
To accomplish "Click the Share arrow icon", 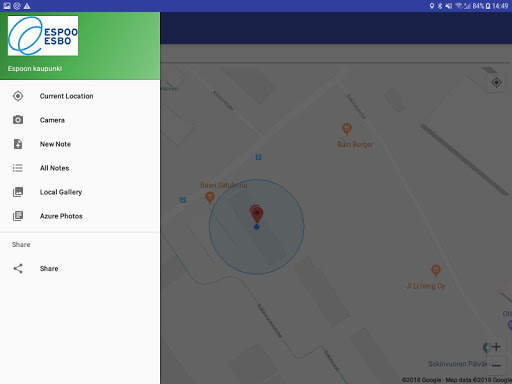I will coord(18,268).
